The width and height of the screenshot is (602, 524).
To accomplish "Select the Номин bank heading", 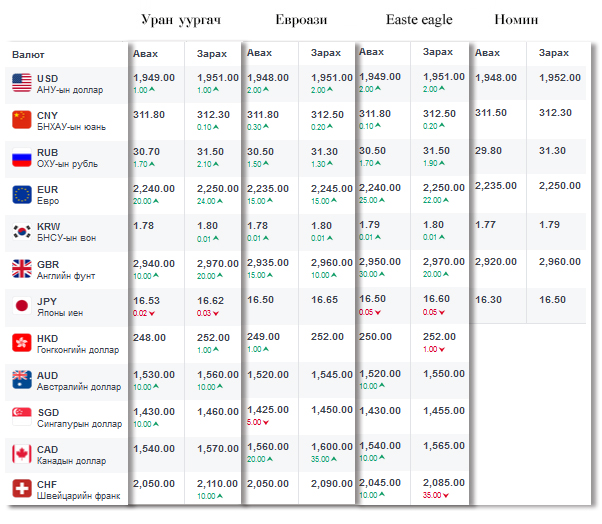I will (516, 20).
